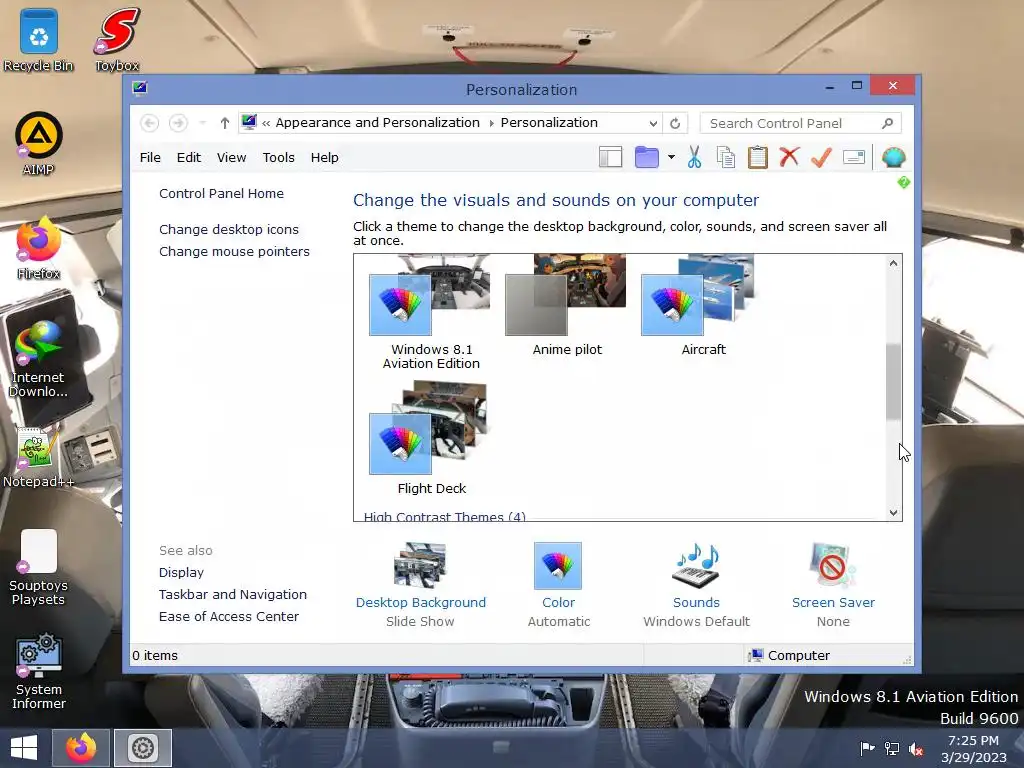Click the muted volume tray icon
The width and height of the screenshot is (1024, 768).
(x=916, y=748)
